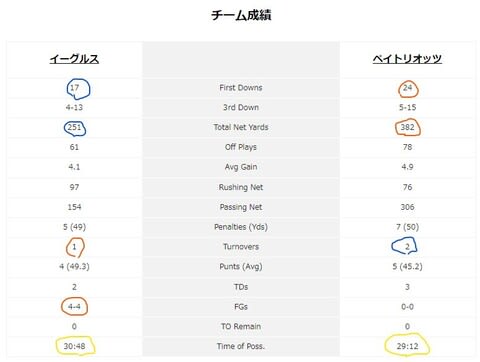Click Eagles possession time 30:48

(74, 346)
